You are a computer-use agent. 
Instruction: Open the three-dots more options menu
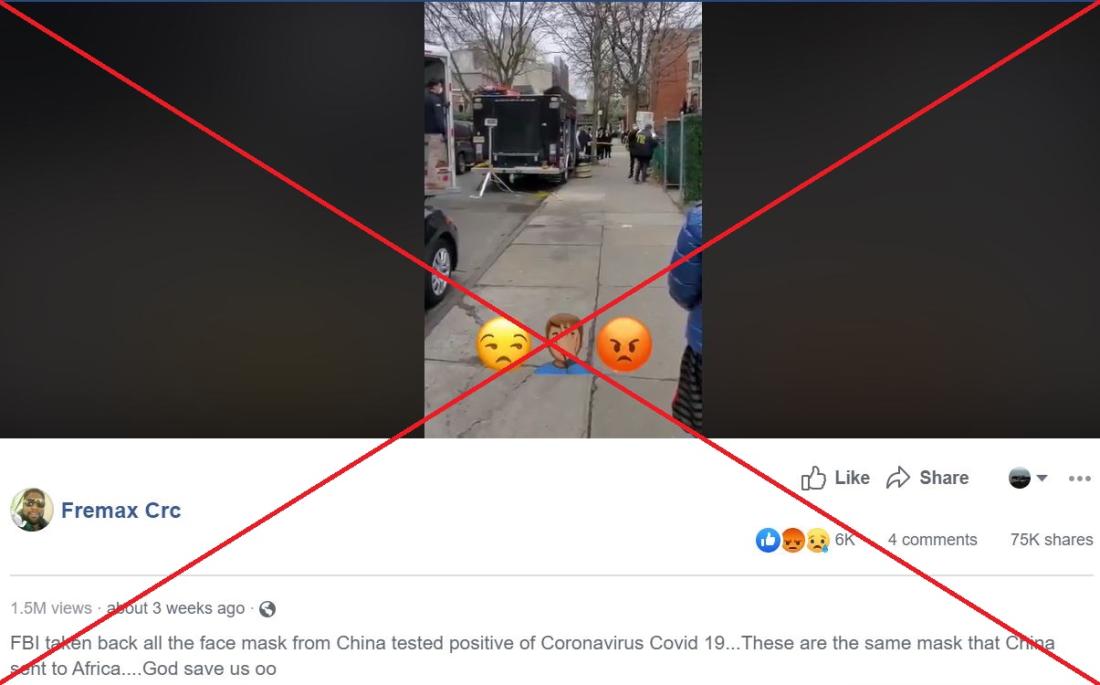click(1080, 479)
